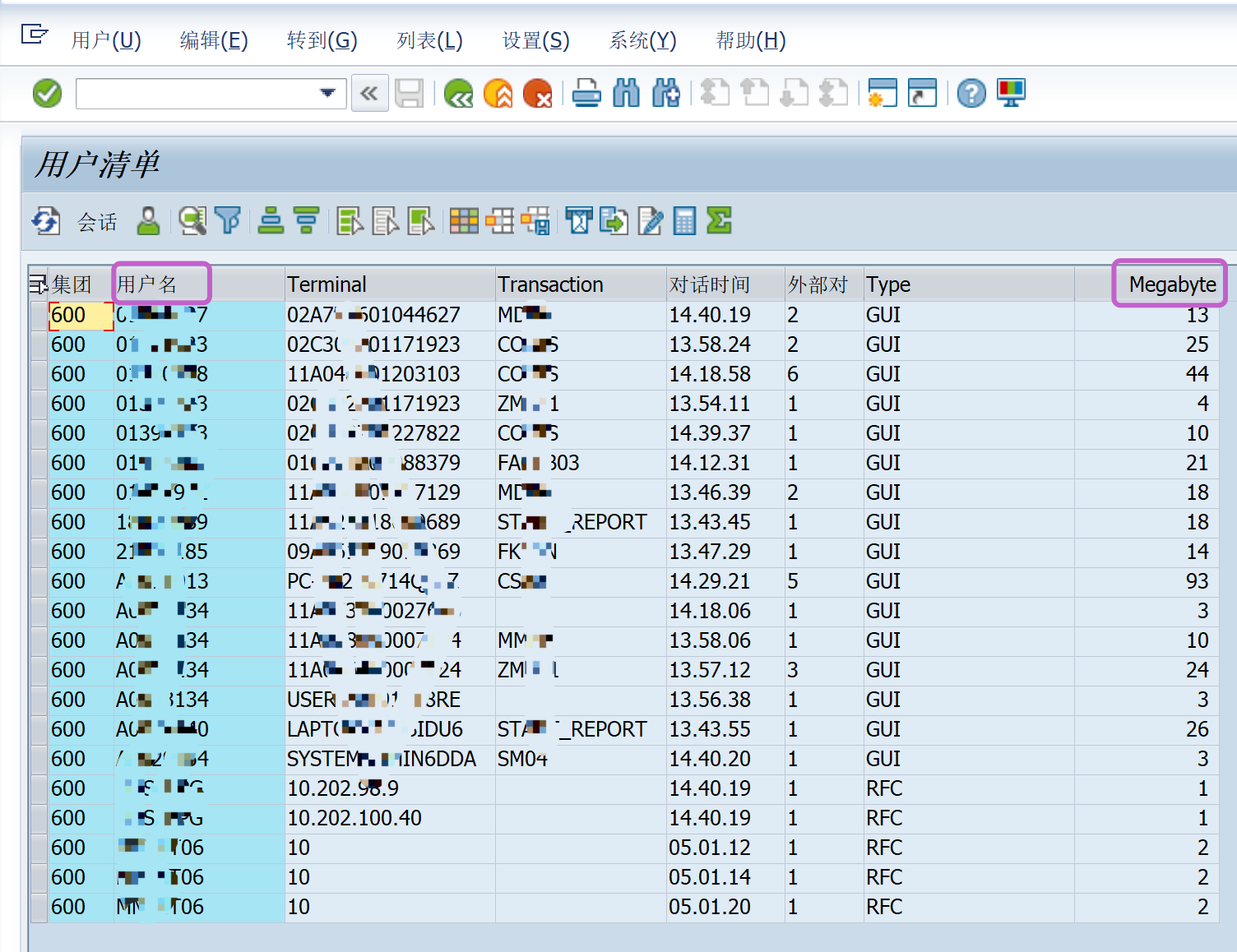Click the green User Info person icon
This screenshot has height=952, width=1237.
point(148,221)
